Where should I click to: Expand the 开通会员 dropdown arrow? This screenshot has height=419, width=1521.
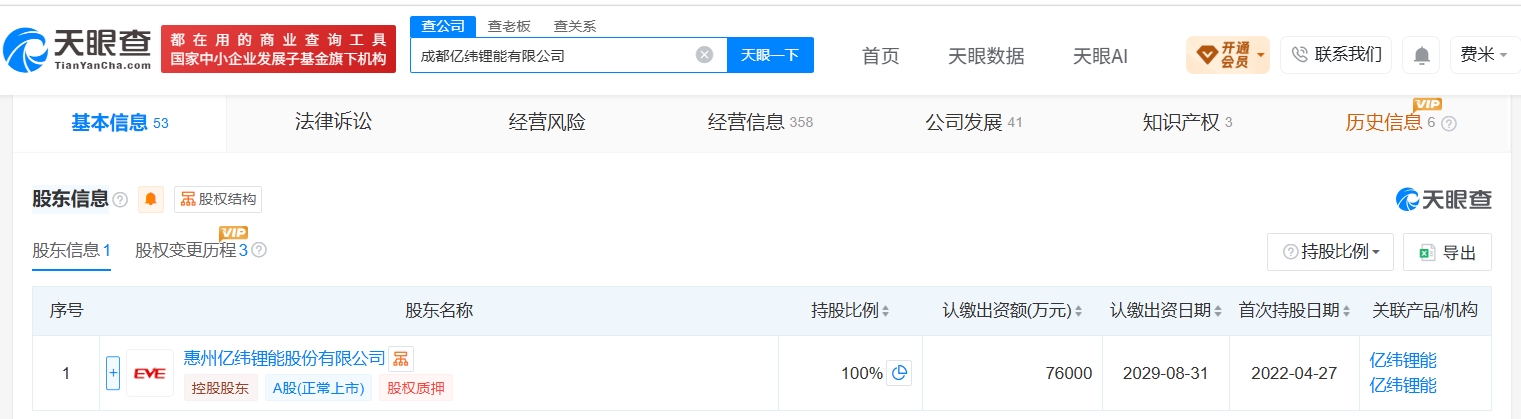(x=1261, y=55)
